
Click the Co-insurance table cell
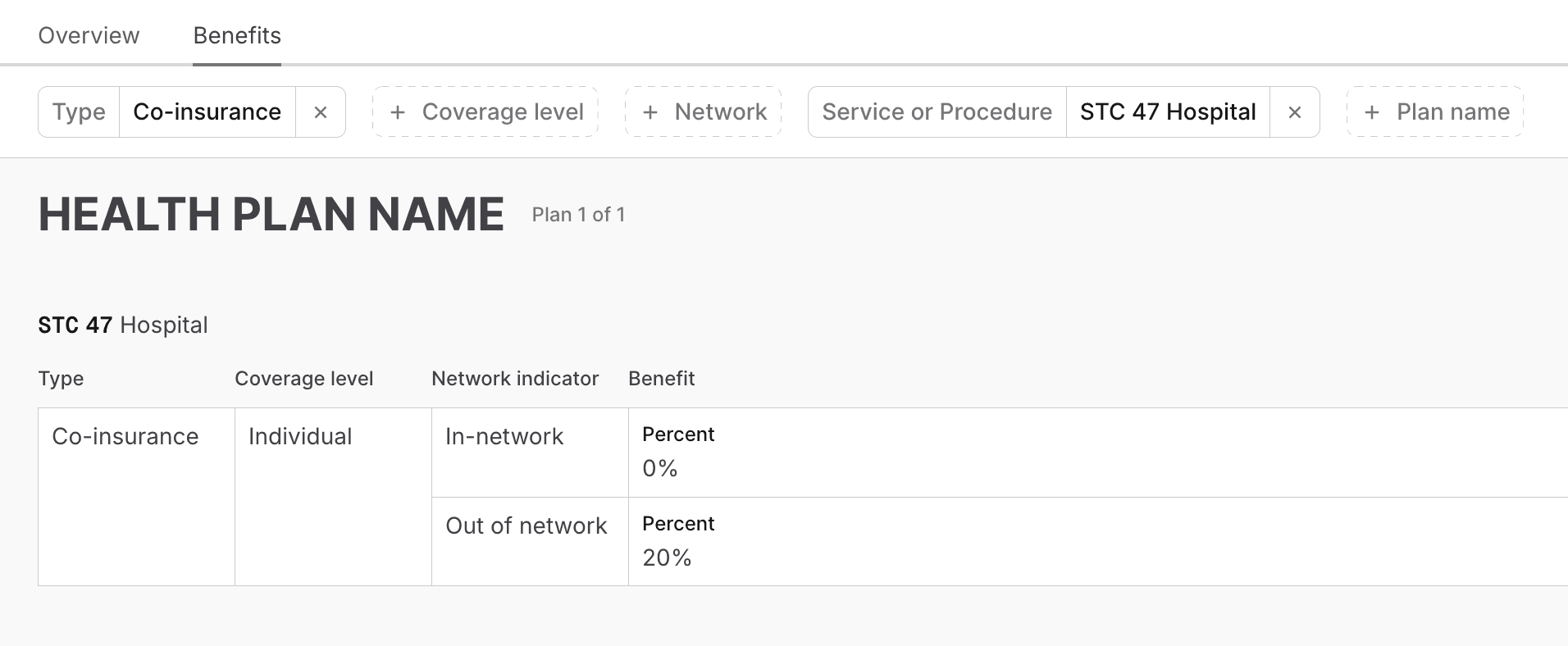[125, 436]
